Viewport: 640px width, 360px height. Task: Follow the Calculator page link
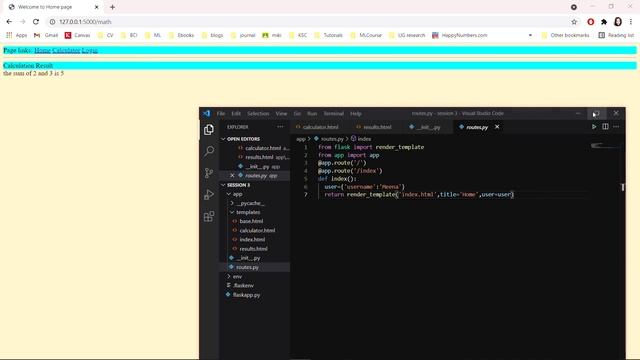tap(66, 50)
